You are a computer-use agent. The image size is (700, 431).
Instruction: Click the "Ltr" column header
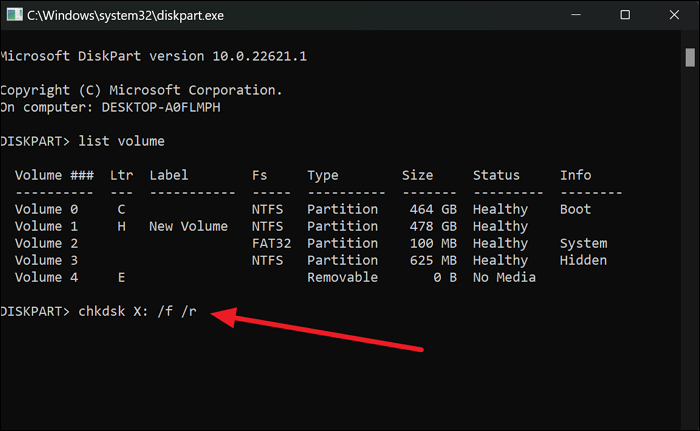pos(122,176)
